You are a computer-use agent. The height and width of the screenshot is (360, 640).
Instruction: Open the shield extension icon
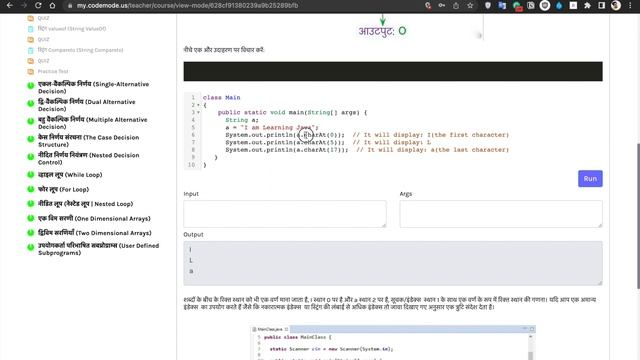pyautogui.click(x=488, y=6)
